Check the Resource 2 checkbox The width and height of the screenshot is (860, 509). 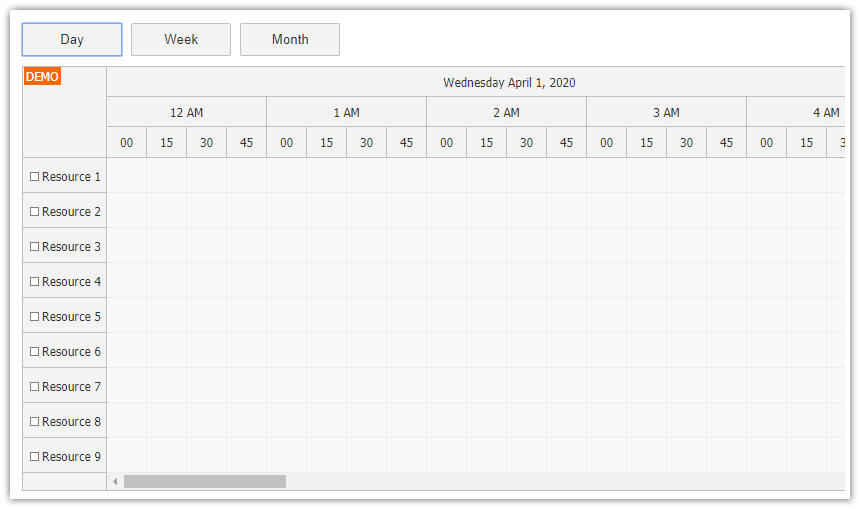[35, 212]
